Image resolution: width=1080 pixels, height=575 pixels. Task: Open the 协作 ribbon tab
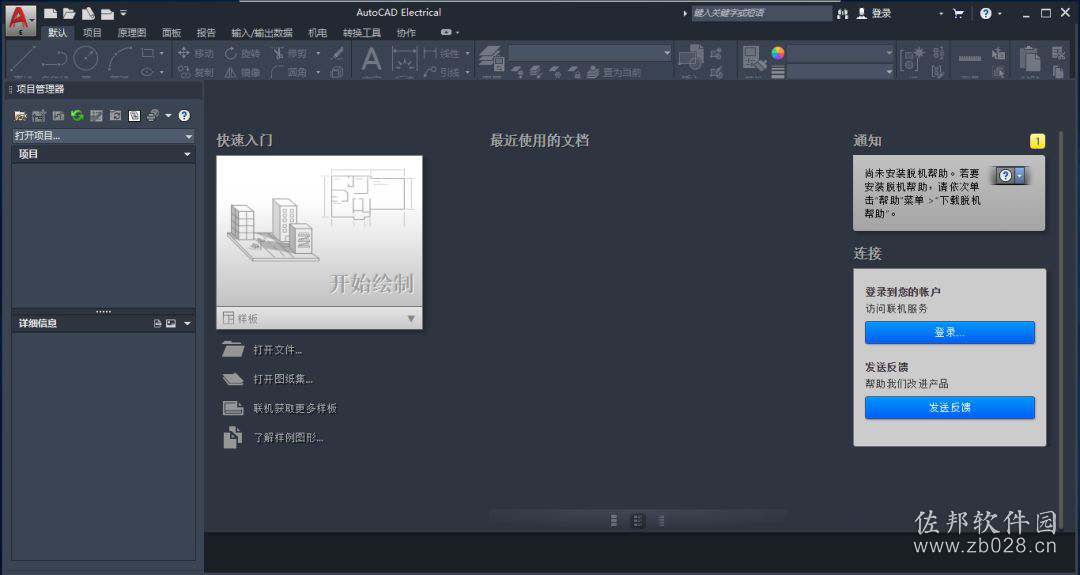click(x=406, y=32)
